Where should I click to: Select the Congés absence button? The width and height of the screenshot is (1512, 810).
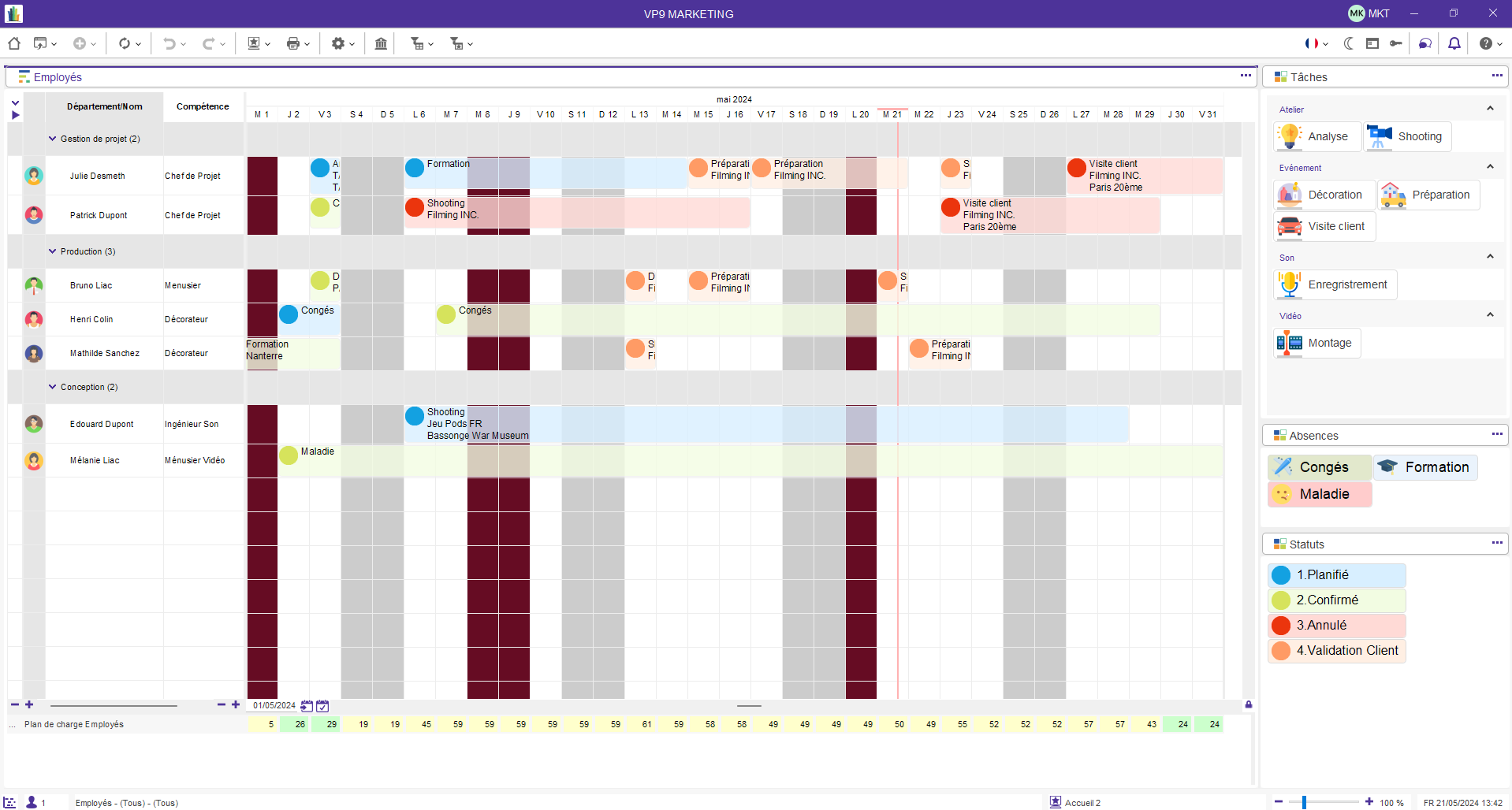[x=1320, y=467]
